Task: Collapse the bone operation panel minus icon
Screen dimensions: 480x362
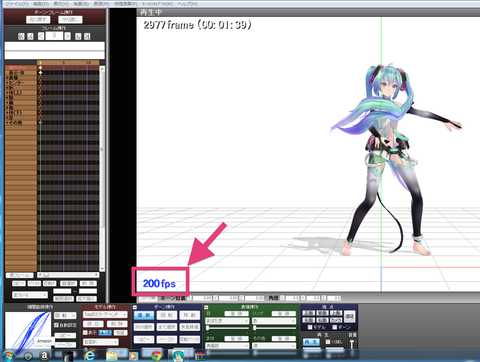Action: pyautogui.click(x=135, y=307)
